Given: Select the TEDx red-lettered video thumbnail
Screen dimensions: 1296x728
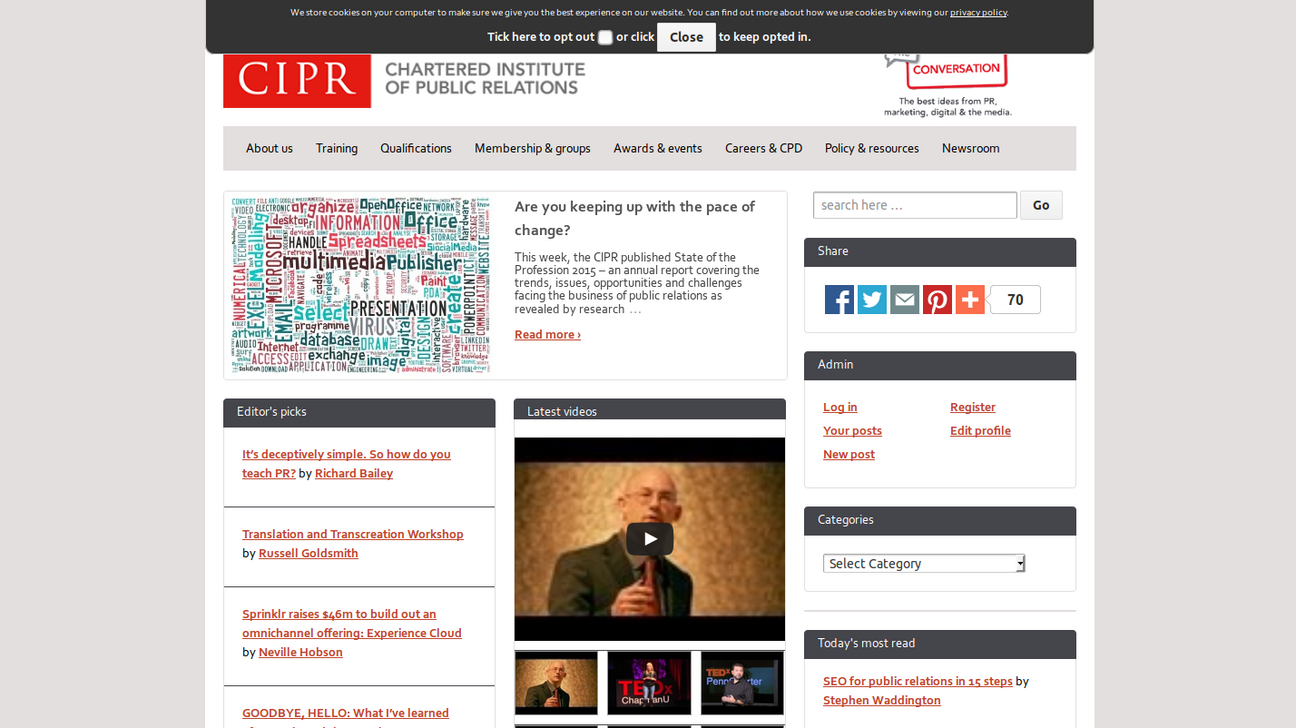Looking at the screenshot, I should 649,683.
